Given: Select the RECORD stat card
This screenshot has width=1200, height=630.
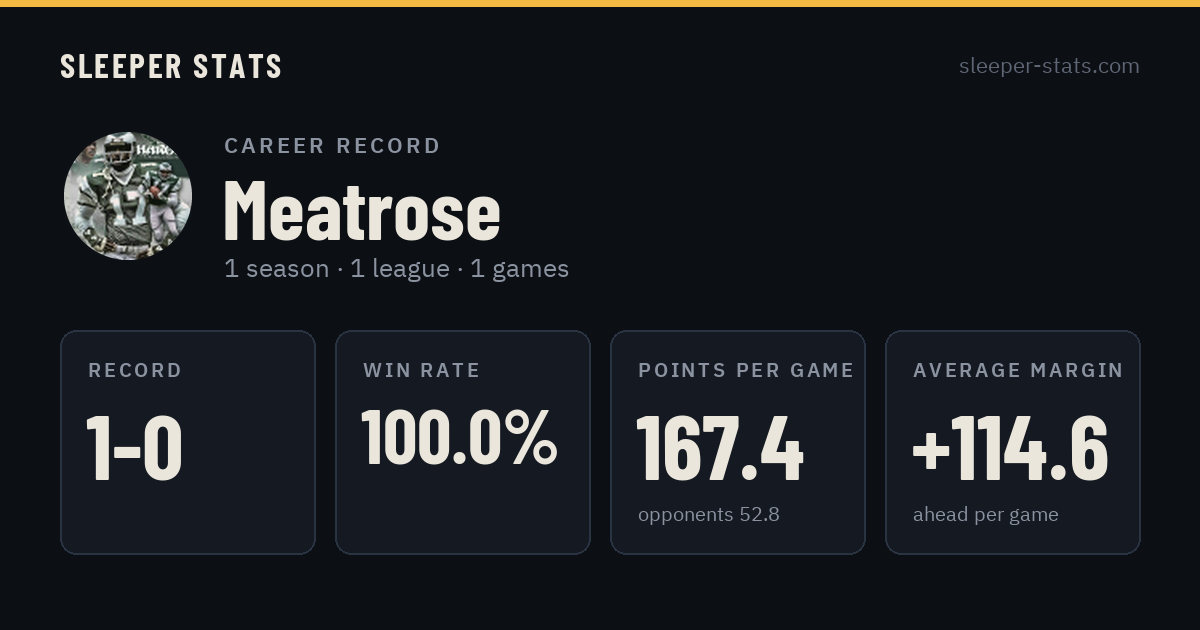Looking at the screenshot, I should (188, 442).
